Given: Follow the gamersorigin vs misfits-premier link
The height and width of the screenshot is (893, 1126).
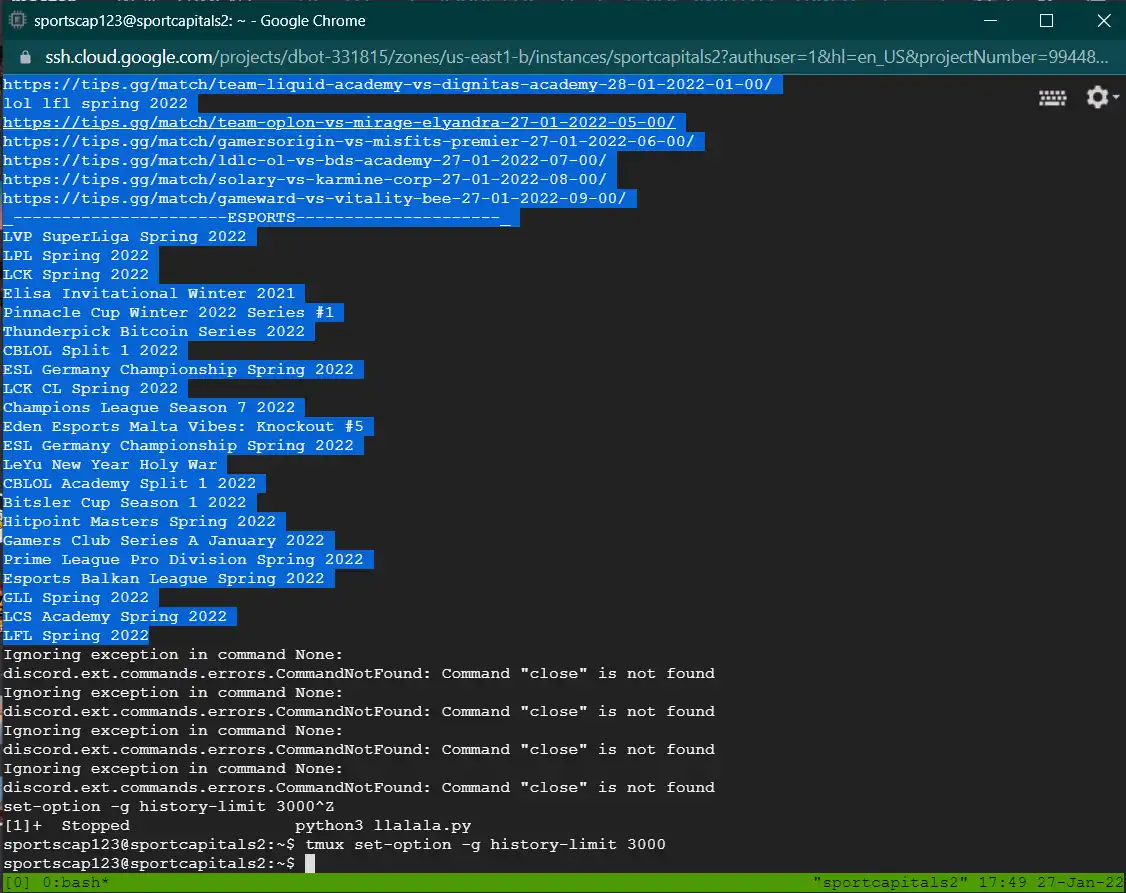Looking at the screenshot, I should click(x=349, y=141).
